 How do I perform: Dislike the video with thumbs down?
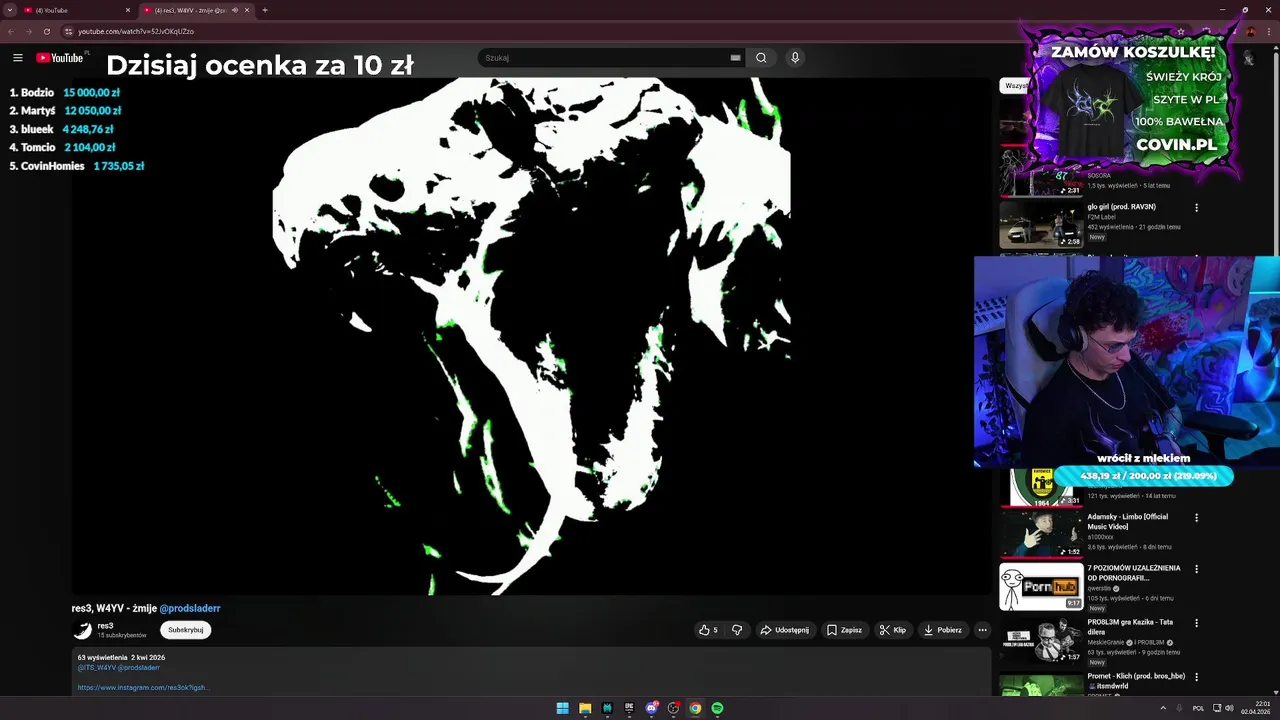[737, 630]
